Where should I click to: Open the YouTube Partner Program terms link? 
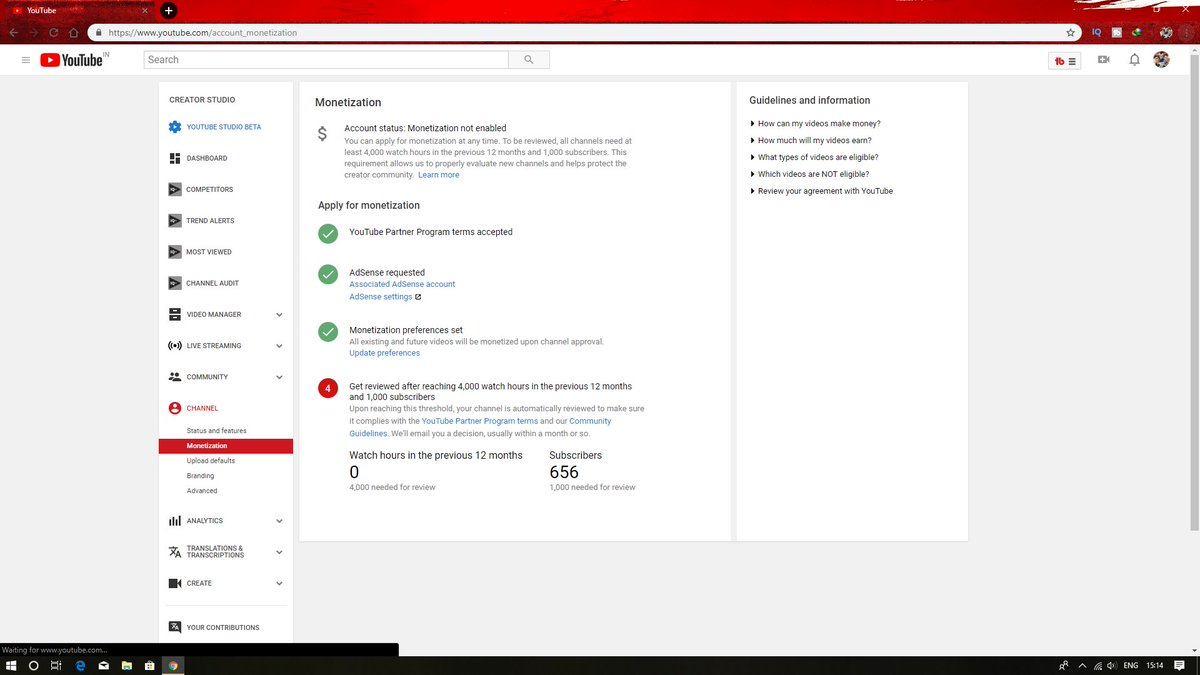pyautogui.click(x=480, y=421)
